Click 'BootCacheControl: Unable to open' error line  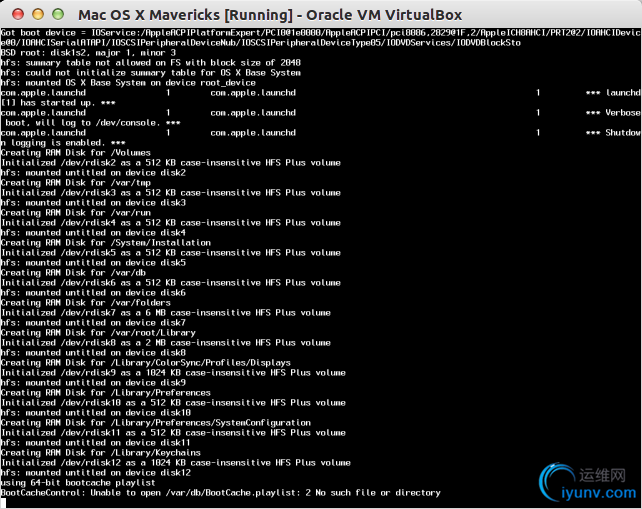click(x=221, y=493)
